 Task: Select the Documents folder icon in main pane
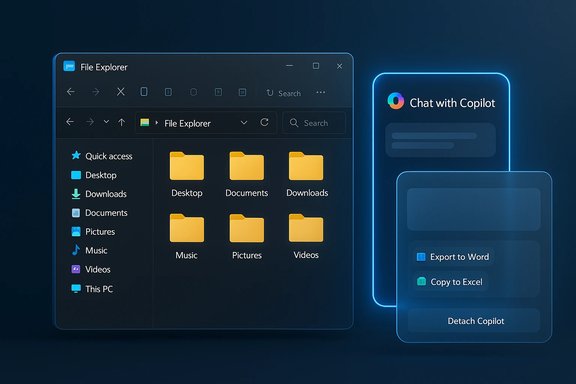coord(246,166)
